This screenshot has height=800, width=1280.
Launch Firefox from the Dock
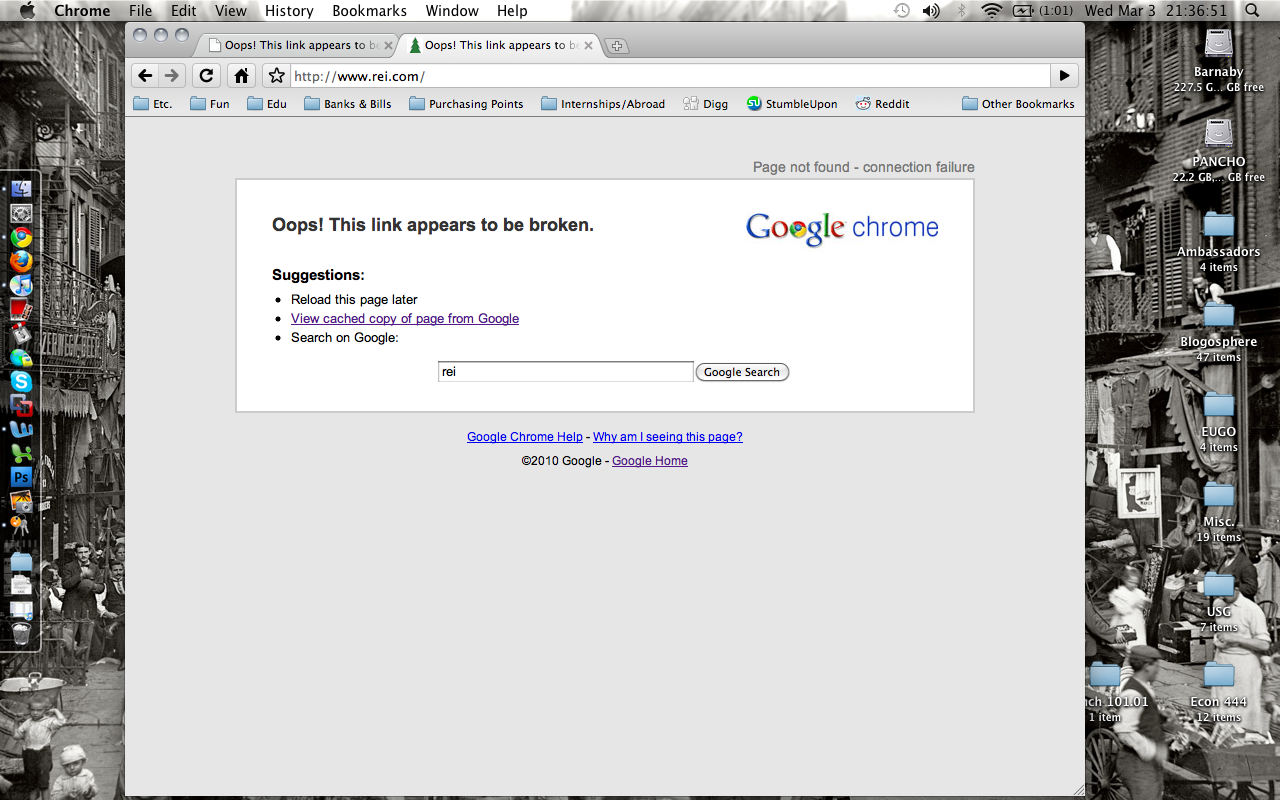click(21, 261)
